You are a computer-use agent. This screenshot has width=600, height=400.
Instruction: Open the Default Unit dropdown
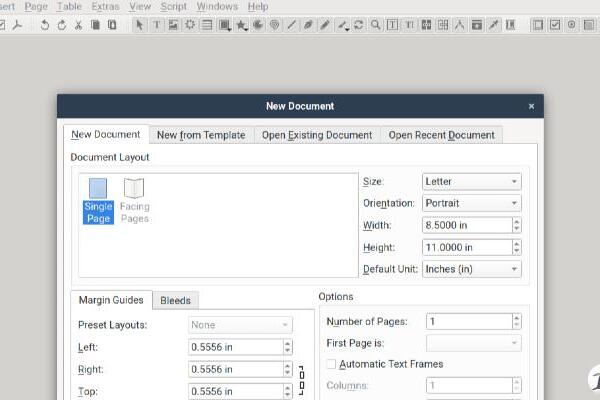pyautogui.click(x=470, y=269)
